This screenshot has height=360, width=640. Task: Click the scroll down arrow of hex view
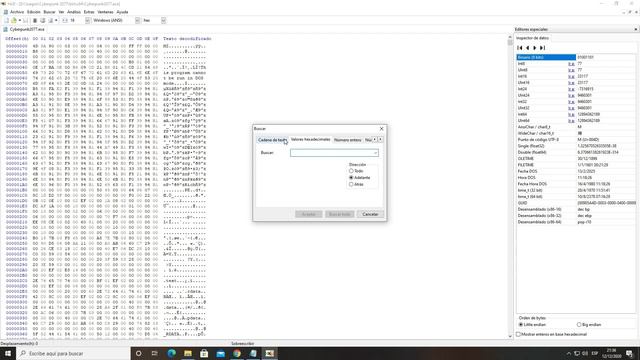(x=510, y=336)
